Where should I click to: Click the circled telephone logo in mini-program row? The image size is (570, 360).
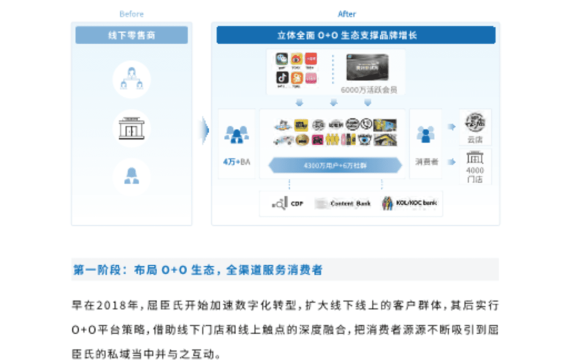click(366, 125)
